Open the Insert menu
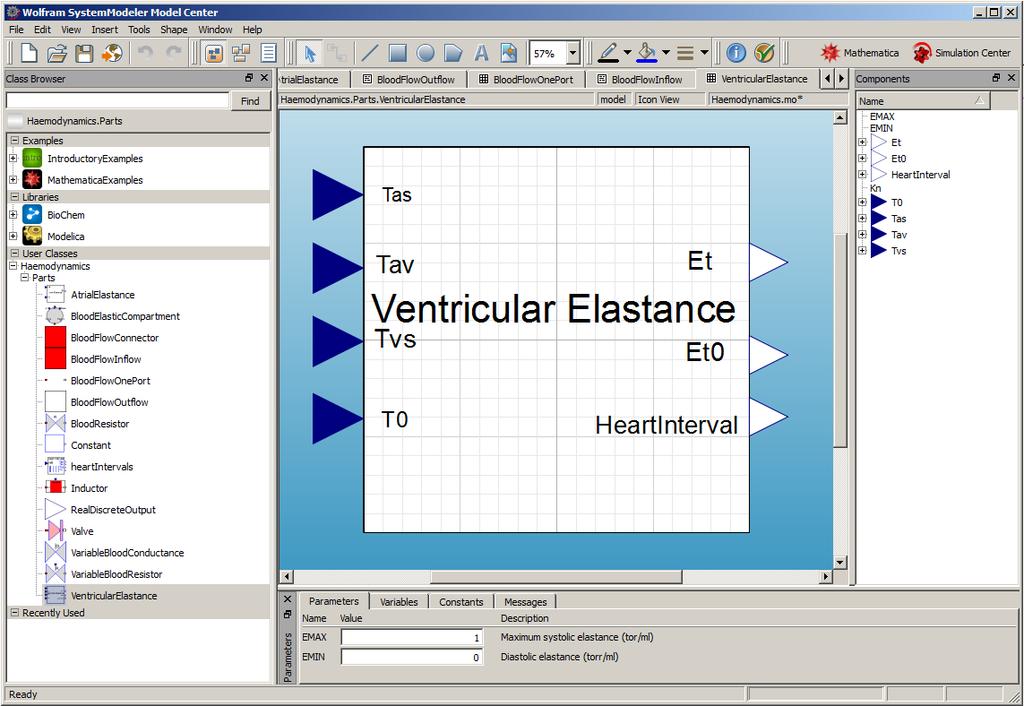 tap(104, 29)
